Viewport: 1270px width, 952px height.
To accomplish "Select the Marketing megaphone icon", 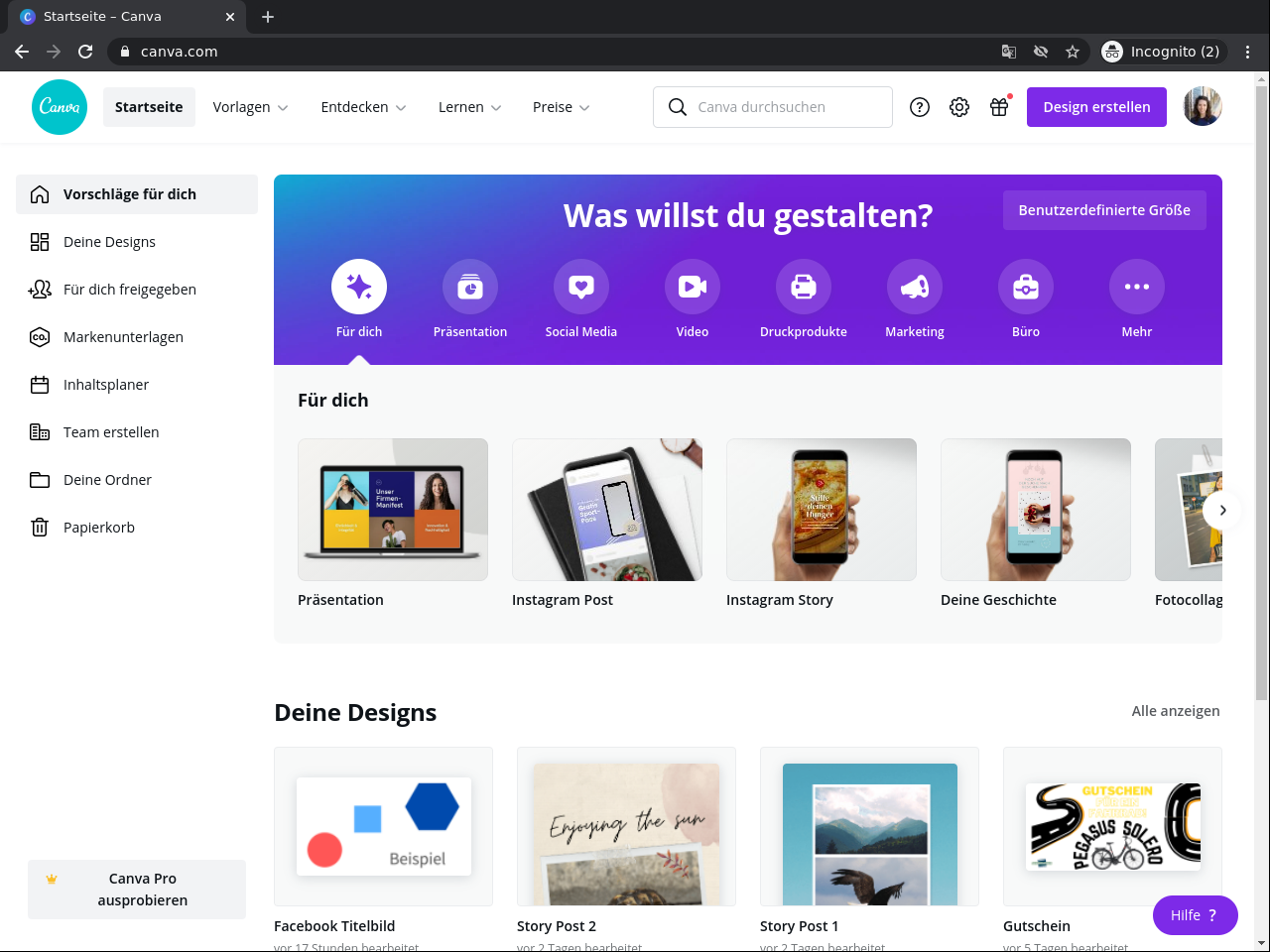I will click(915, 287).
